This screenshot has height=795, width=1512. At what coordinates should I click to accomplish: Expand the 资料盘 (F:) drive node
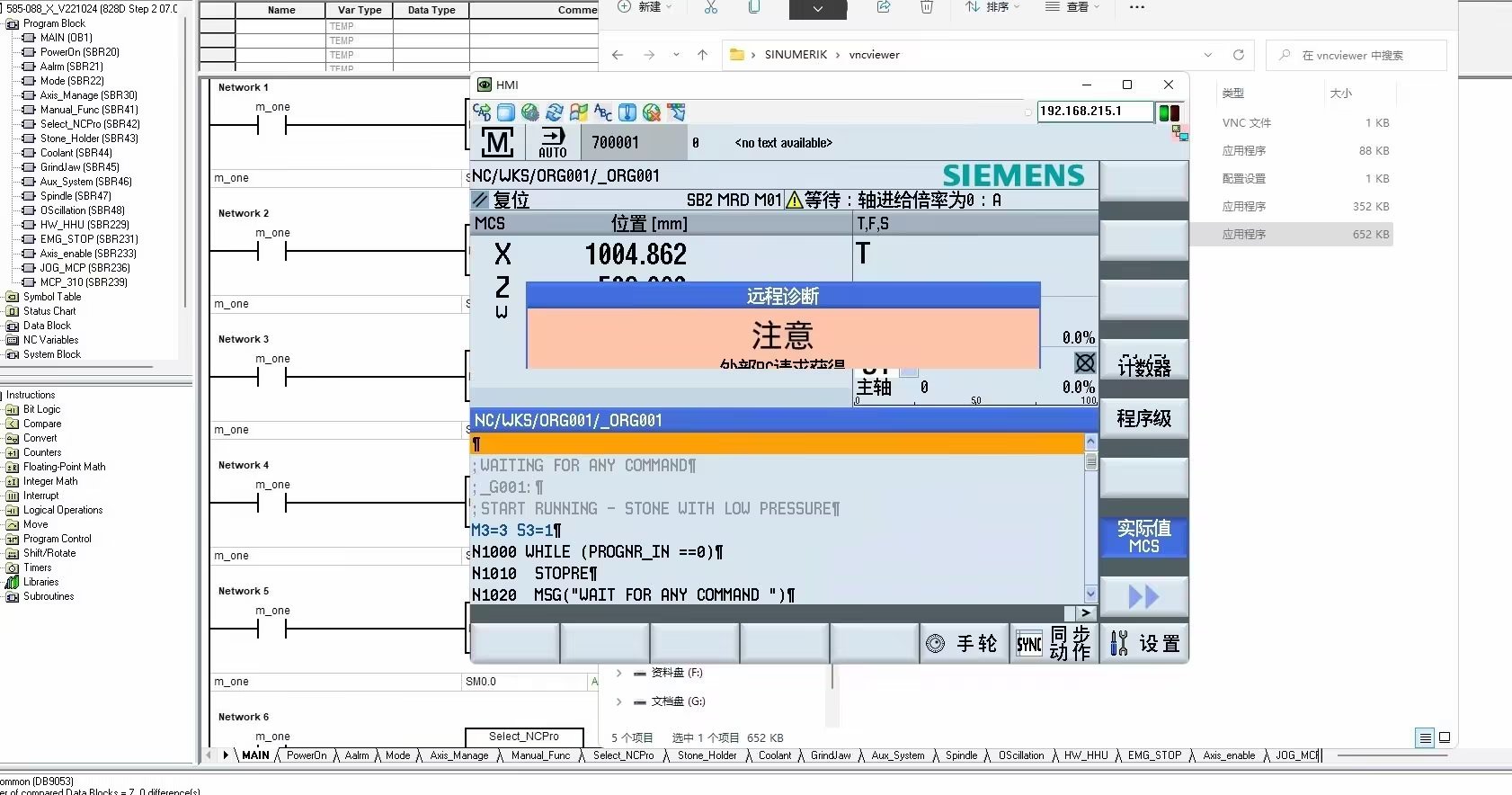[x=618, y=673]
